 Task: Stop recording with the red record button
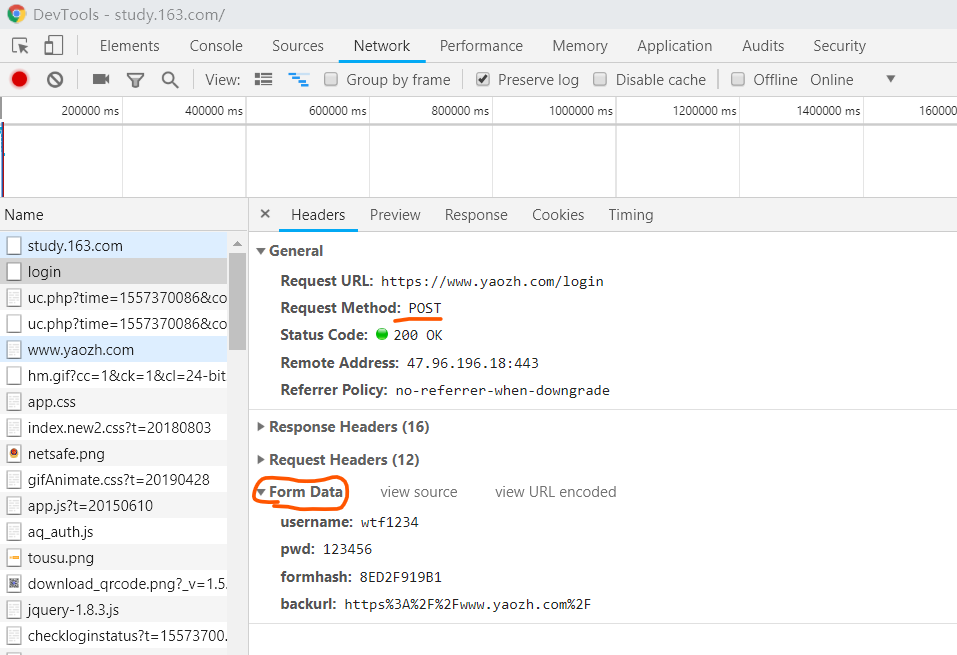(x=20, y=79)
